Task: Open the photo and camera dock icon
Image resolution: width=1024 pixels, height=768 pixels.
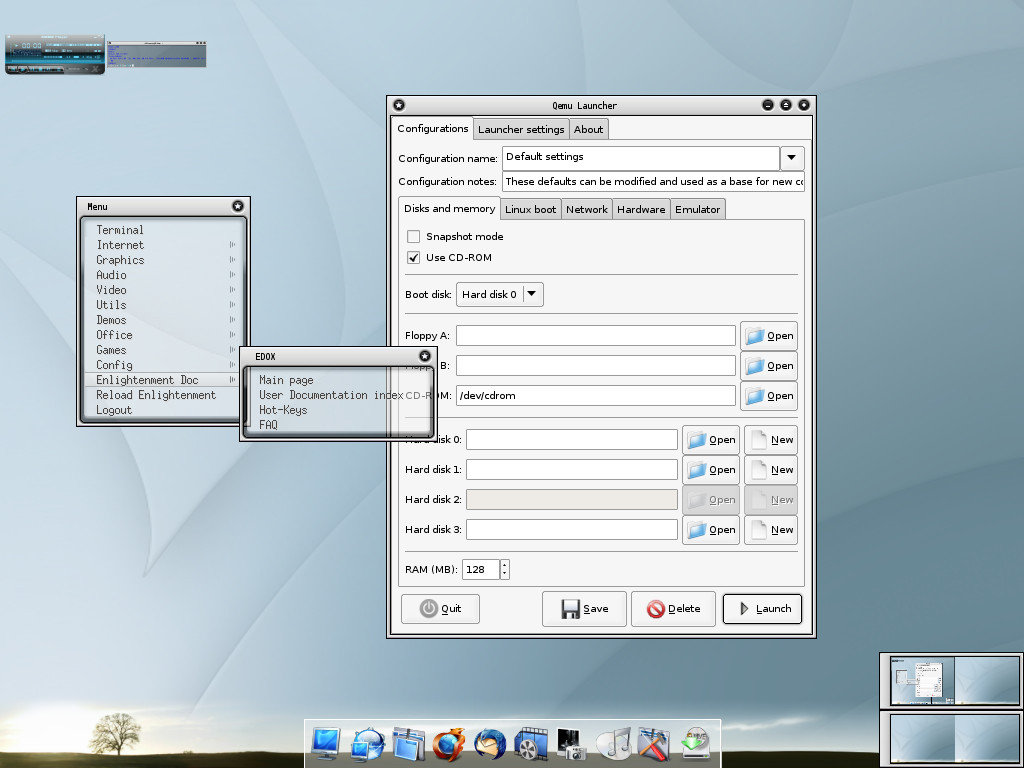Action: pyautogui.click(x=571, y=744)
